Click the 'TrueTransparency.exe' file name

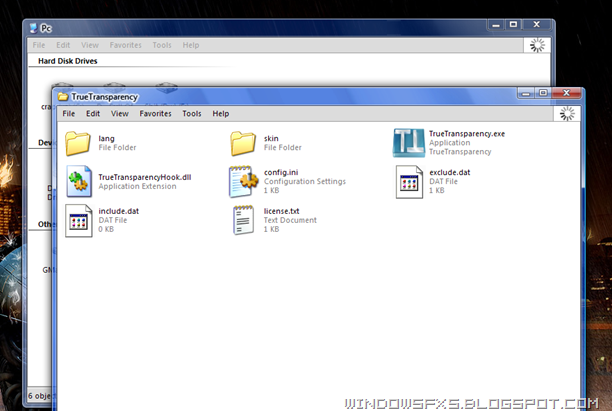(x=467, y=133)
